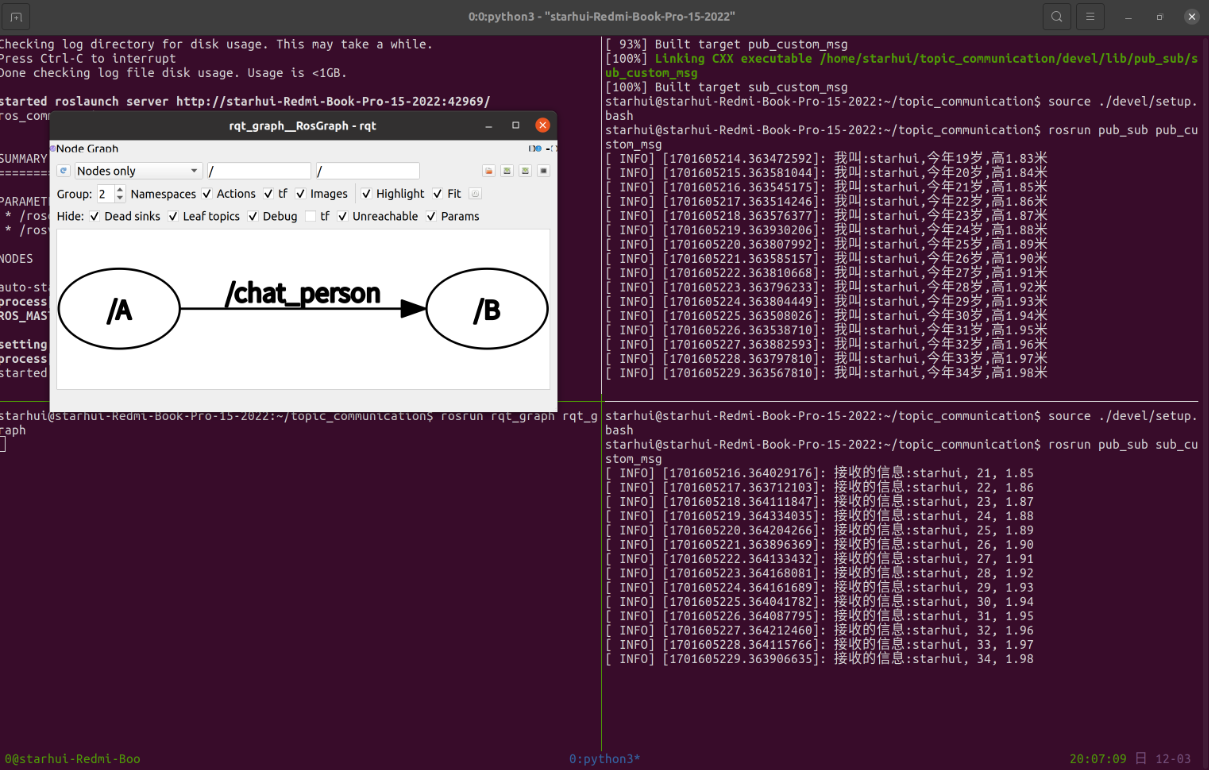Click the terminal window title text

pyautogui.click(x=602, y=17)
